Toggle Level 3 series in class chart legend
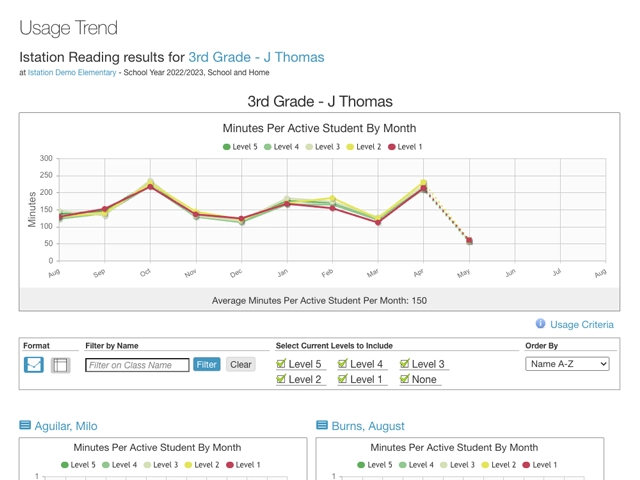Viewport: 640px width, 480px height. tap(323, 147)
